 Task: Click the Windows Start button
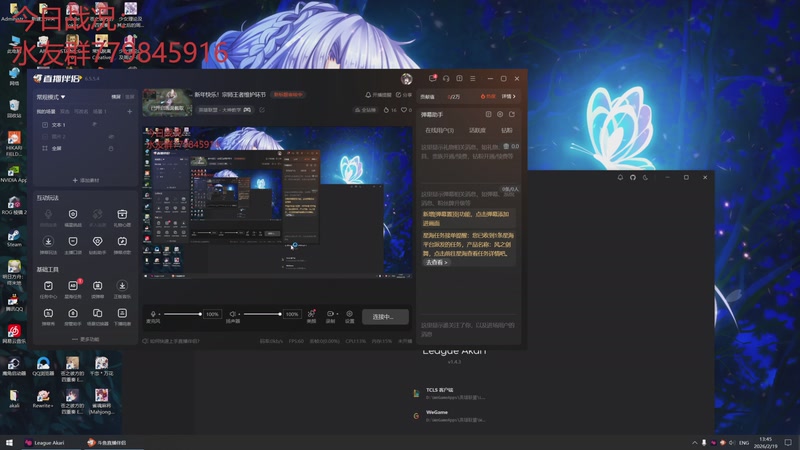[9, 442]
